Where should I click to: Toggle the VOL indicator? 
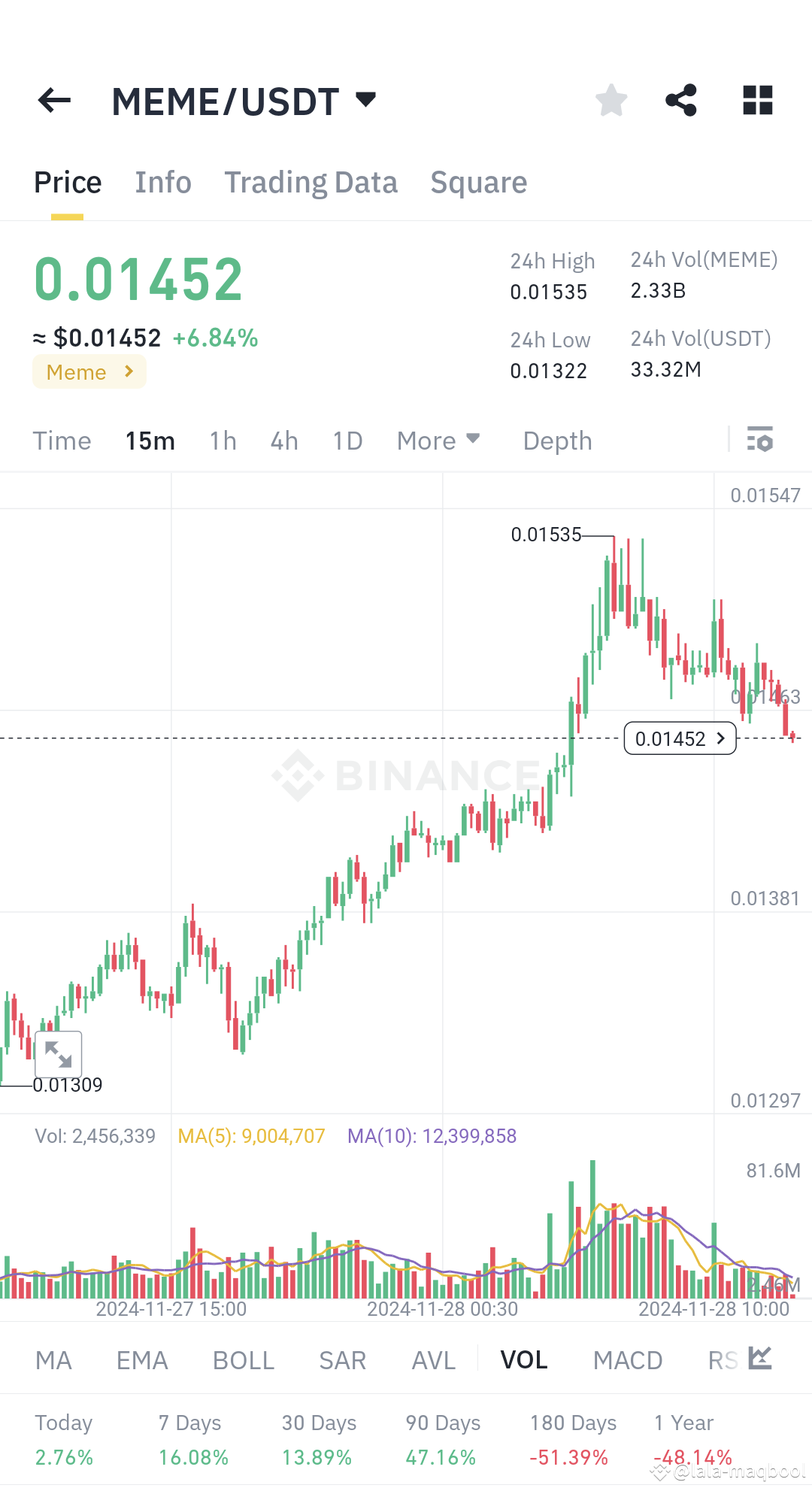click(524, 1359)
